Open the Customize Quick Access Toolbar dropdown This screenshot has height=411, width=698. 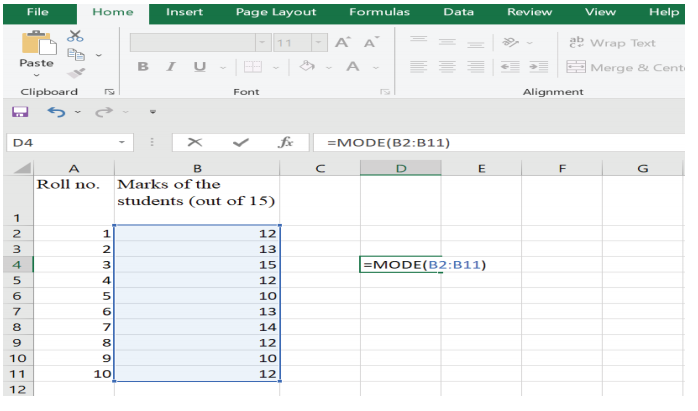pos(152,112)
